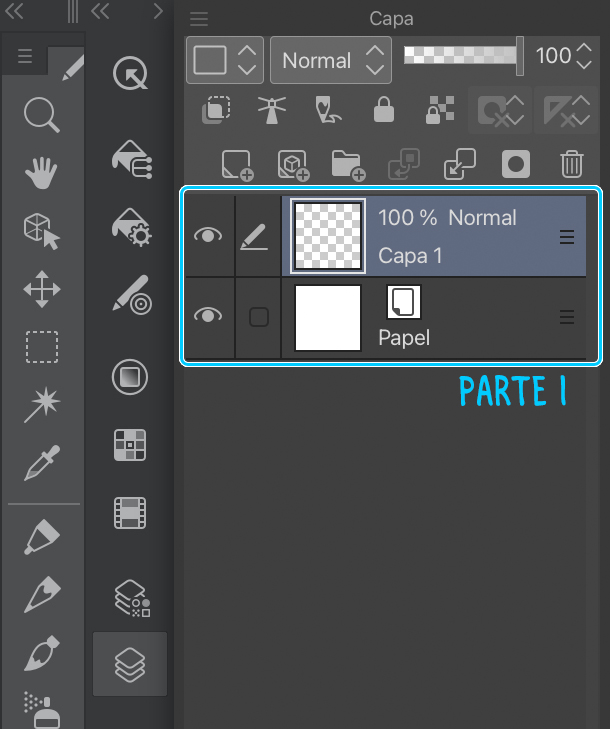The image size is (610, 729).
Task: Select the Zoom magnifier tool
Action: tap(41, 115)
